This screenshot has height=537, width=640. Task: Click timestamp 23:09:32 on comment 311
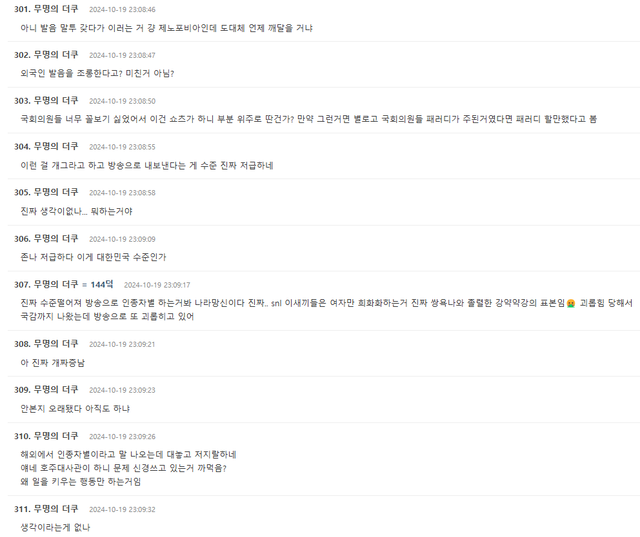tap(122, 509)
